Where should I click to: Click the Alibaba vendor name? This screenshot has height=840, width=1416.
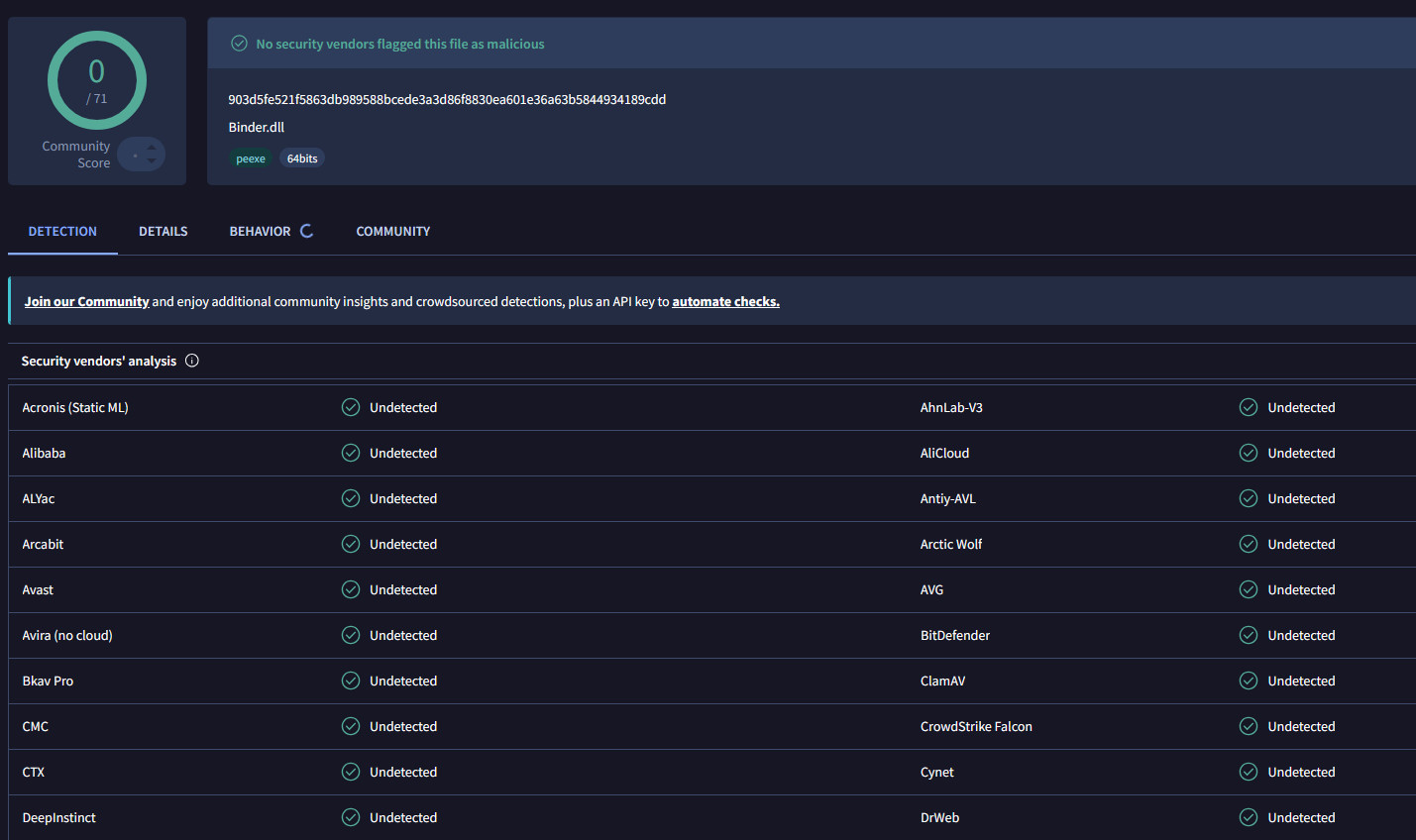44,453
